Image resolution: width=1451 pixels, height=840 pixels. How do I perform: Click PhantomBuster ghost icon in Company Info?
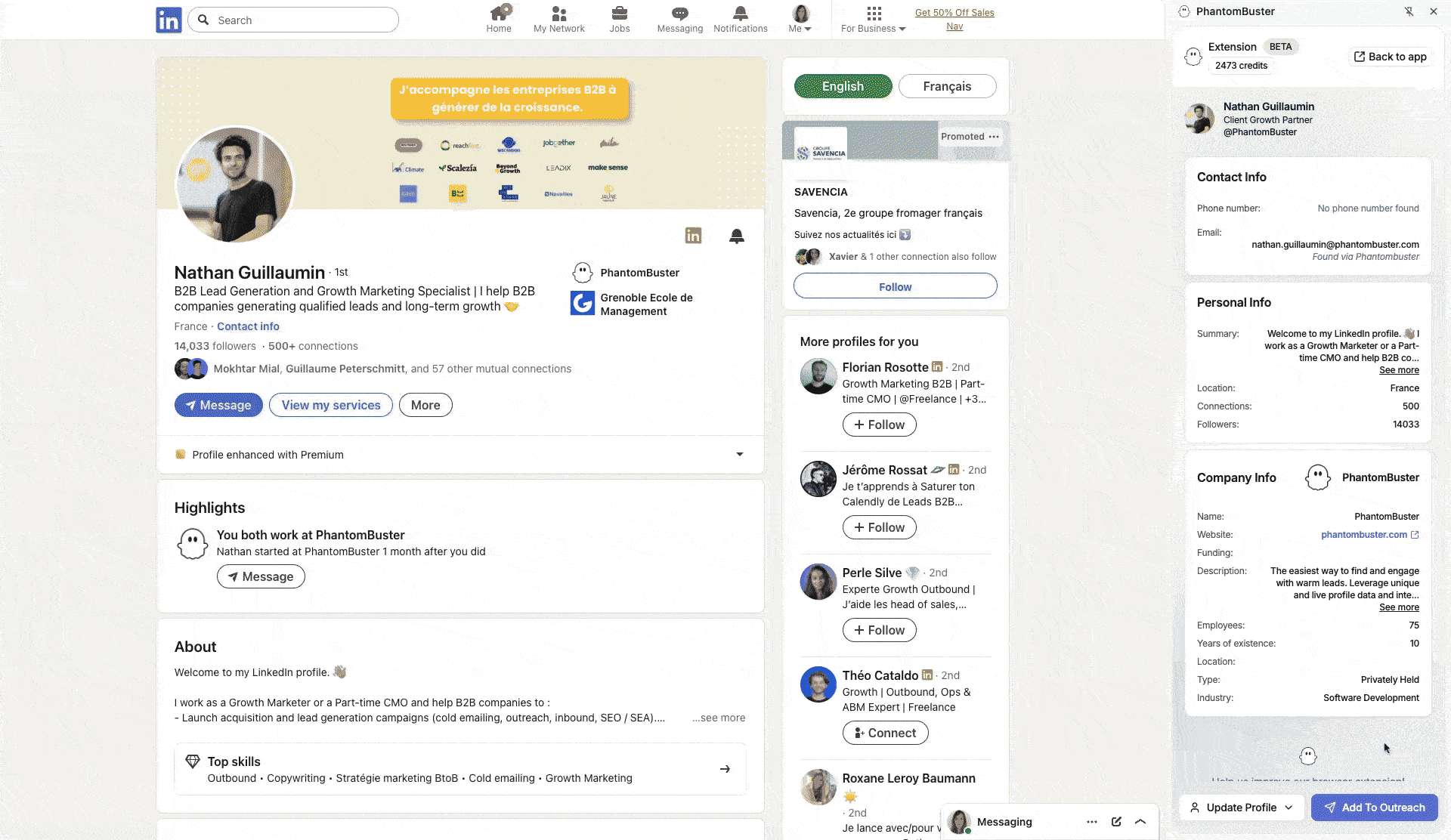pyautogui.click(x=1318, y=477)
